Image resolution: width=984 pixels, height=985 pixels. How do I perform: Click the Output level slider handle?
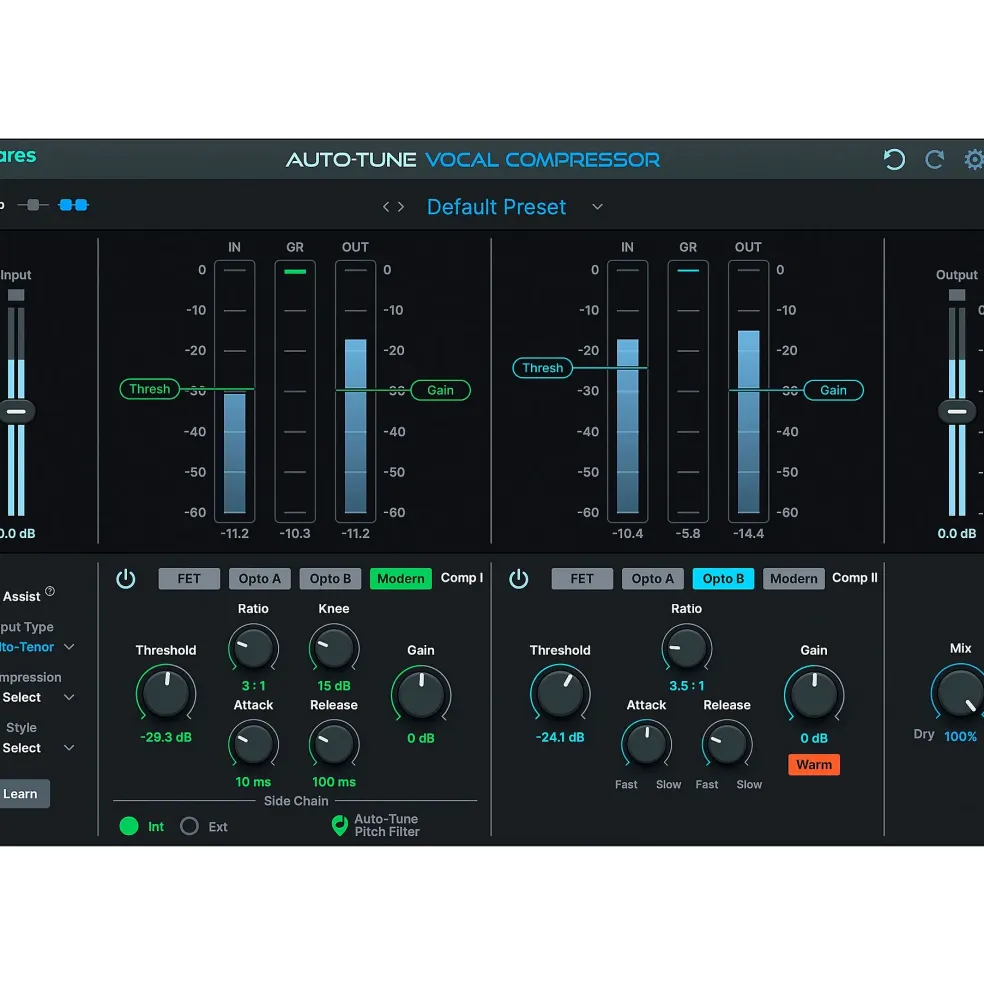(956, 412)
